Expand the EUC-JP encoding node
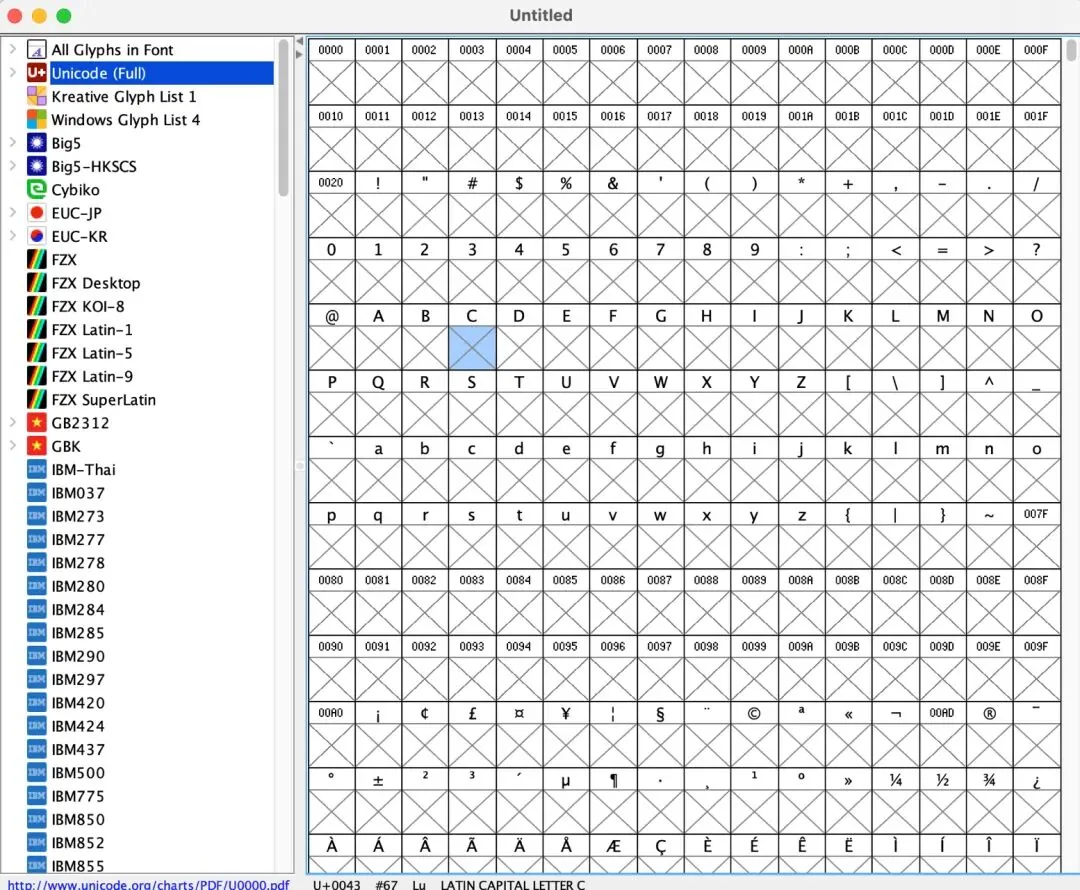Image resolution: width=1080 pixels, height=890 pixels. tap(12, 213)
